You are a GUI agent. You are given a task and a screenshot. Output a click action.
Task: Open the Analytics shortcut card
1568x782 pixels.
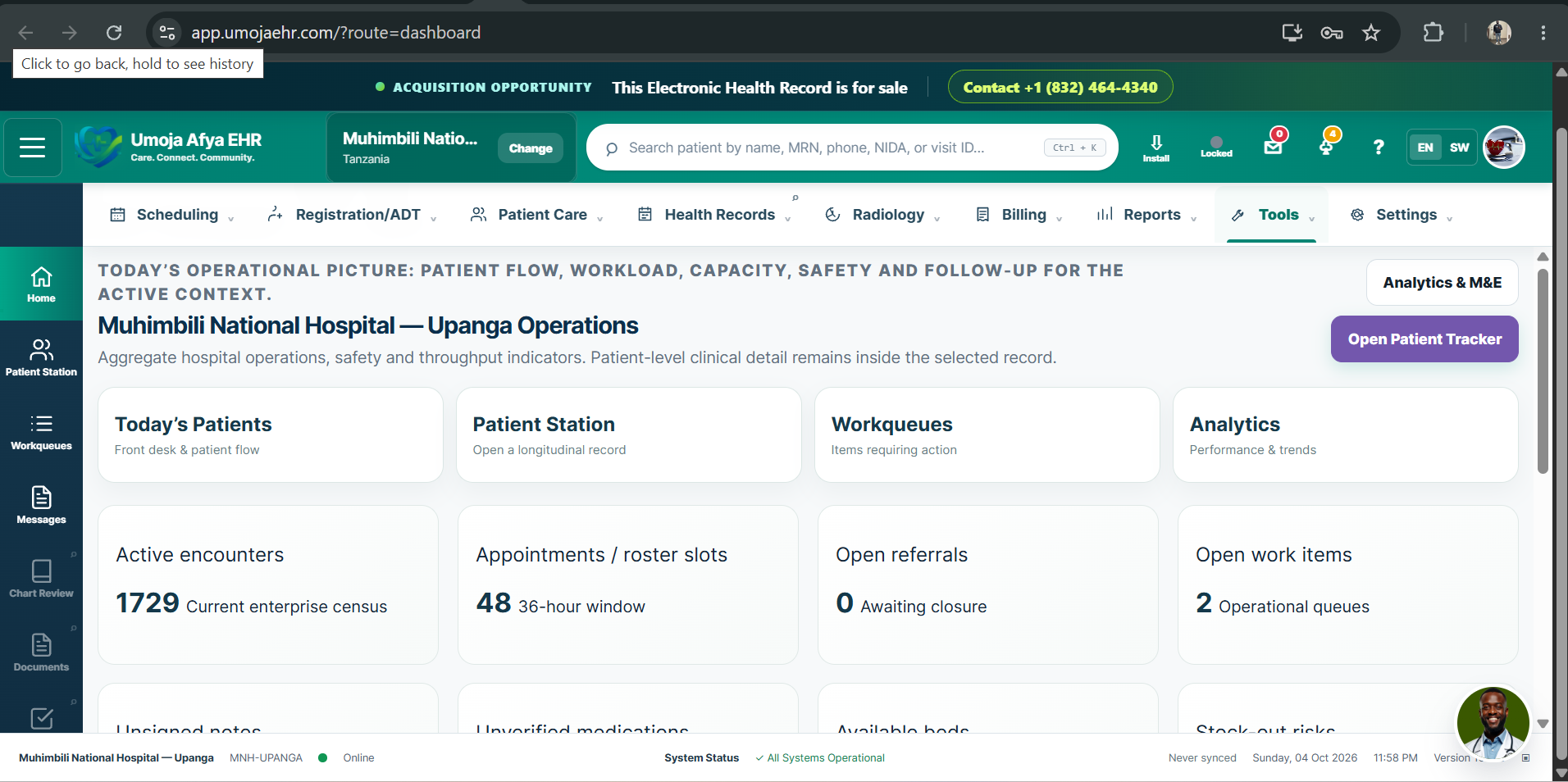pos(1345,434)
